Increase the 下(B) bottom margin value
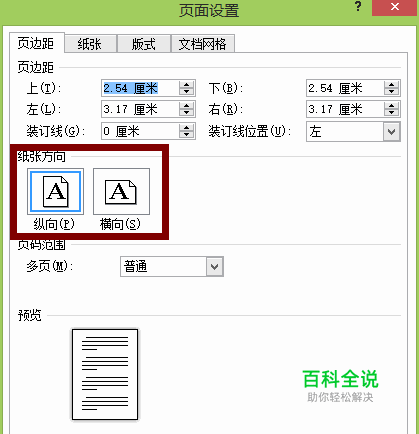419x434 pixels. (x=392, y=85)
